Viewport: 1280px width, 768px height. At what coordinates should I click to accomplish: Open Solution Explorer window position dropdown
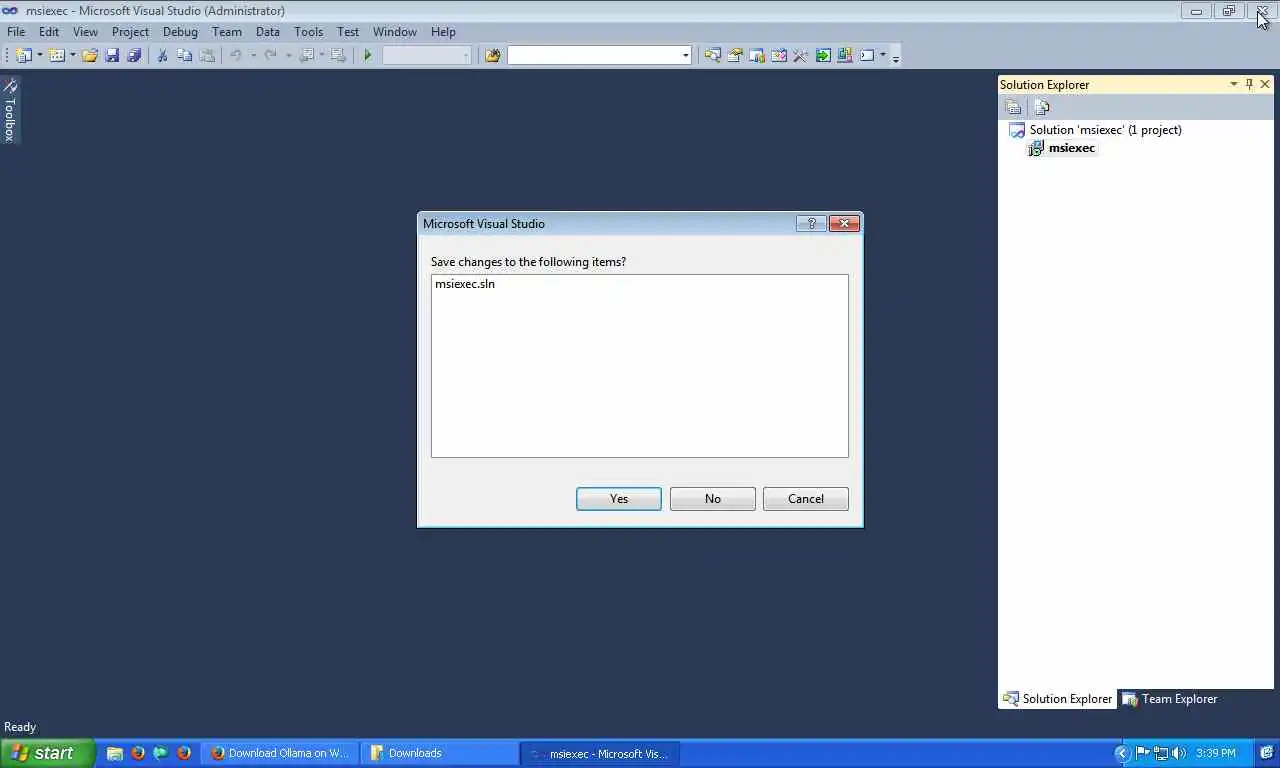coord(1233,84)
